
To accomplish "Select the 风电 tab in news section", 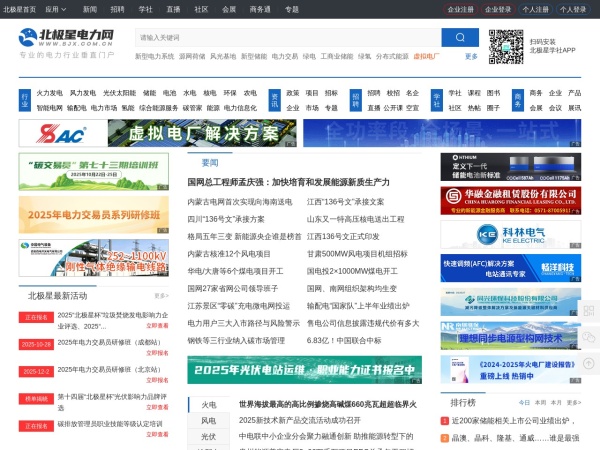I will coord(209,421).
